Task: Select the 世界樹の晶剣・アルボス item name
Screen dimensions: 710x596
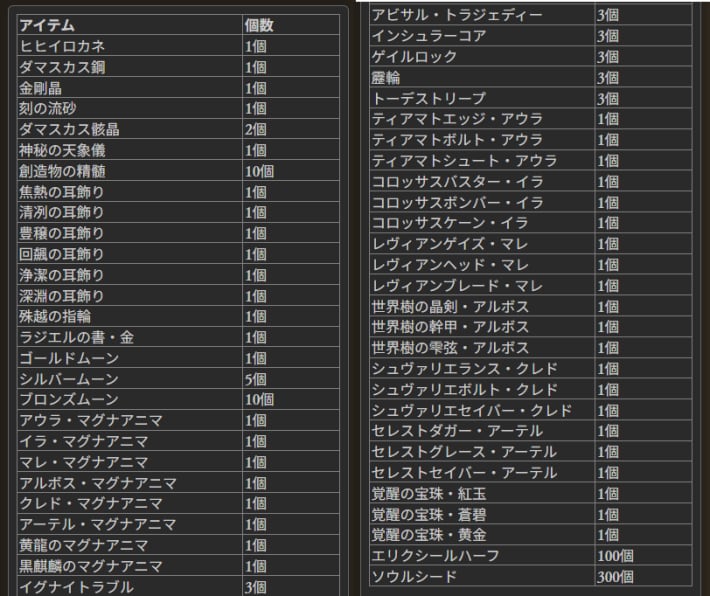Action: [450, 307]
